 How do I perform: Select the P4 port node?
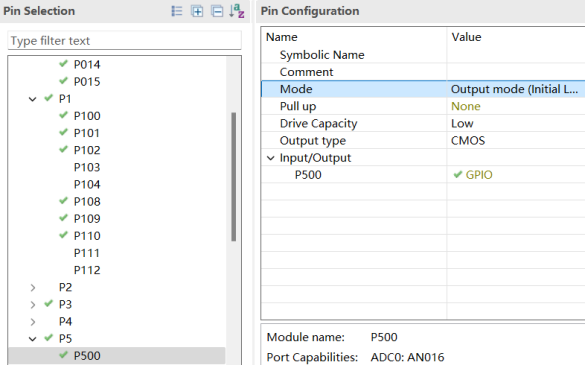[x=65, y=322]
